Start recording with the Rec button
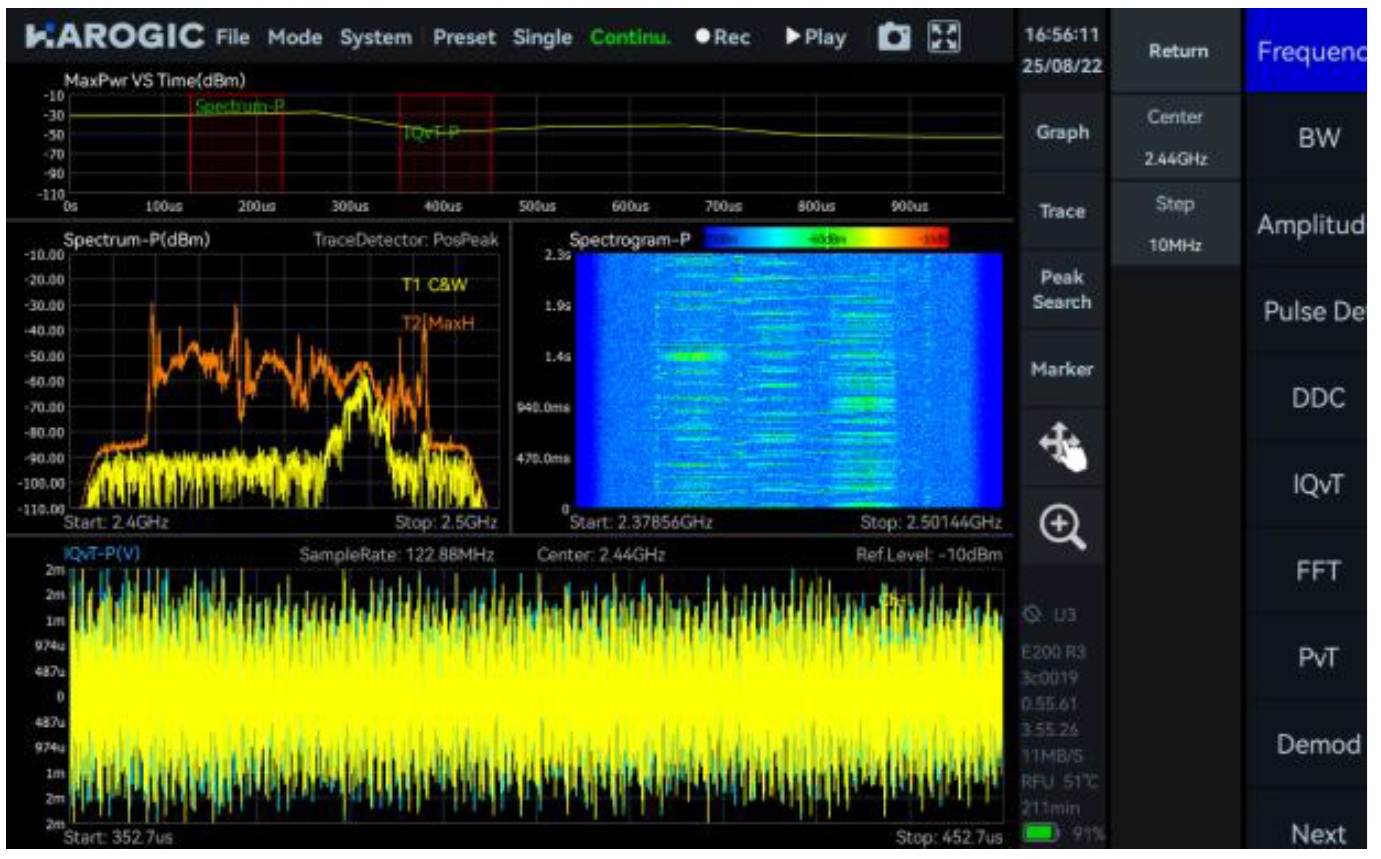The height and width of the screenshot is (859, 1381). pos(722,38)
